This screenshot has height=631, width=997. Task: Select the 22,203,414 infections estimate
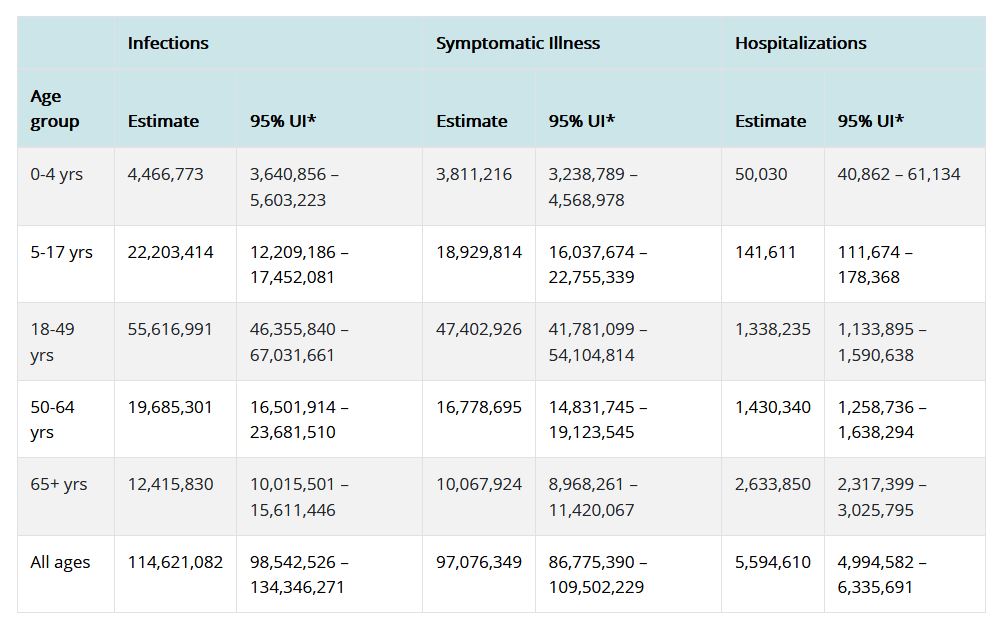[x=170, y=252]
